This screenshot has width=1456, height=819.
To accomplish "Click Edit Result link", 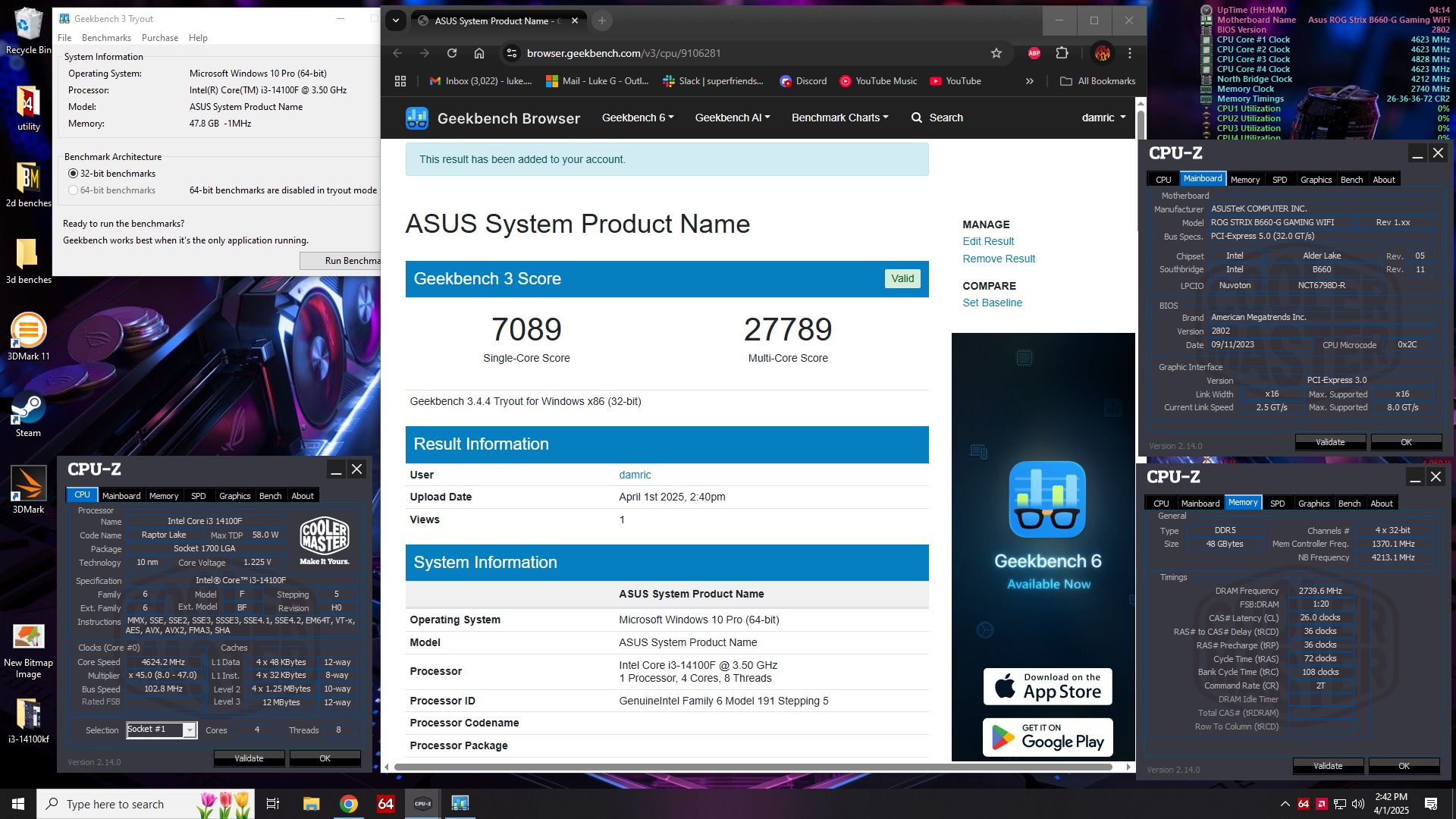I will 988,241.
